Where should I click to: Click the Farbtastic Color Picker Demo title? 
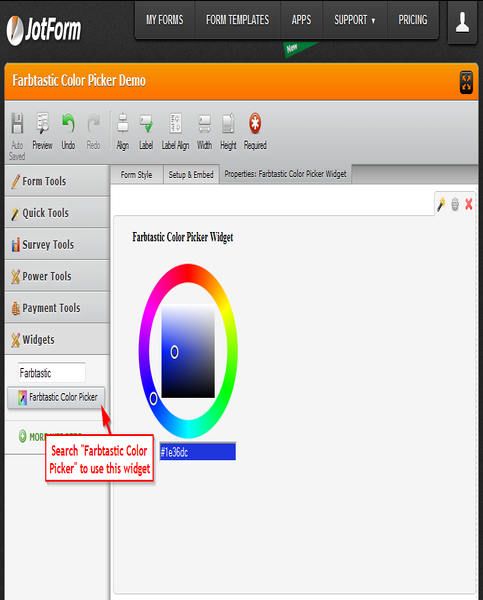tap(79, 81)
